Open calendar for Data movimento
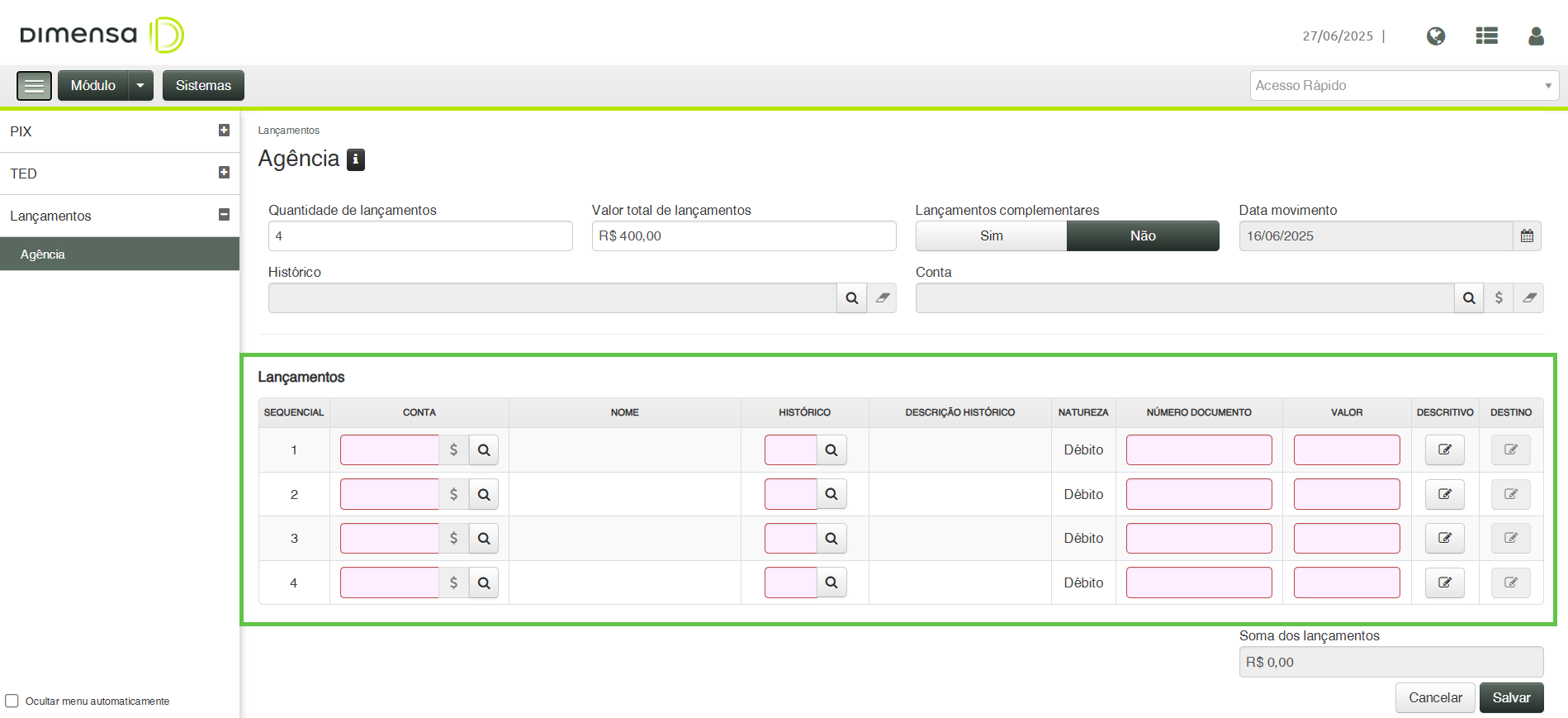The height and width of the screenshot is (718, 1568). coord(1527,236)
